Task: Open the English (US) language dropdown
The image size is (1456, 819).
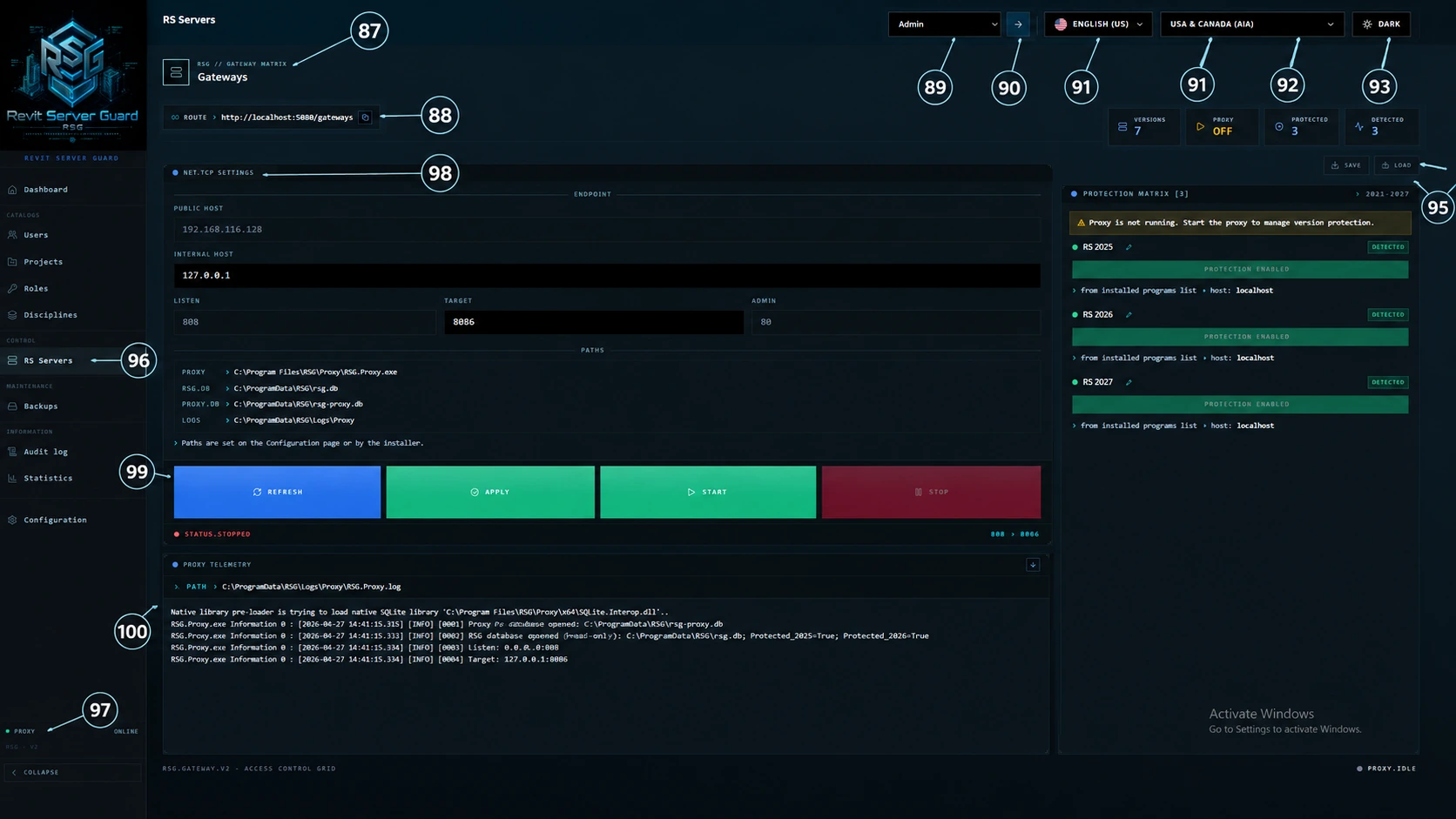Action: pyautogui.click(x=1098, y=24)
